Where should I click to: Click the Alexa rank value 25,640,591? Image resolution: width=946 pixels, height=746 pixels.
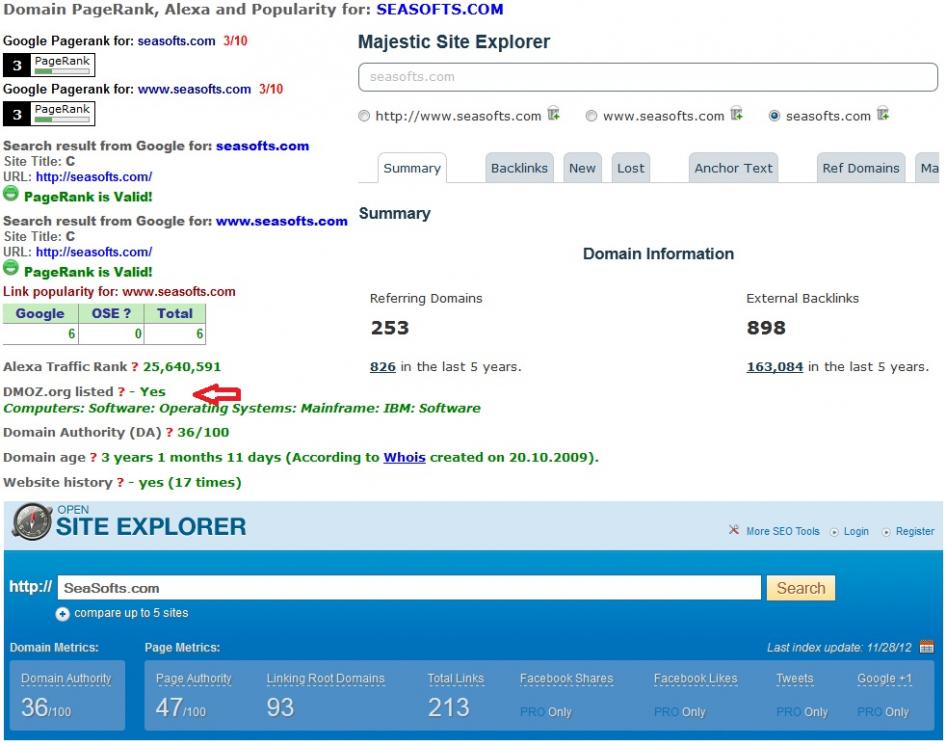click(182, 367)
